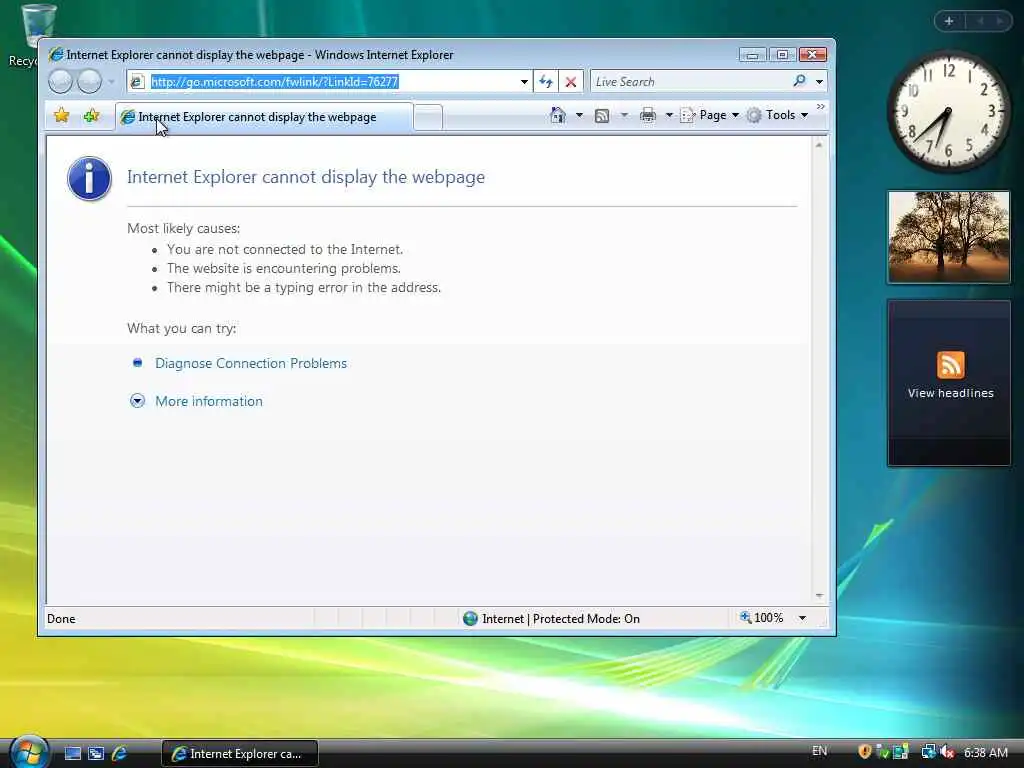Click the Add to Favorites icon

tap(91, 116)
